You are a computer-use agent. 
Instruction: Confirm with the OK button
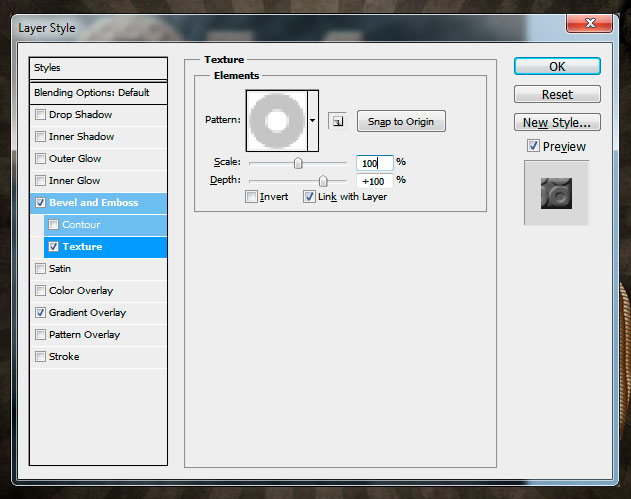pos(557,66)
